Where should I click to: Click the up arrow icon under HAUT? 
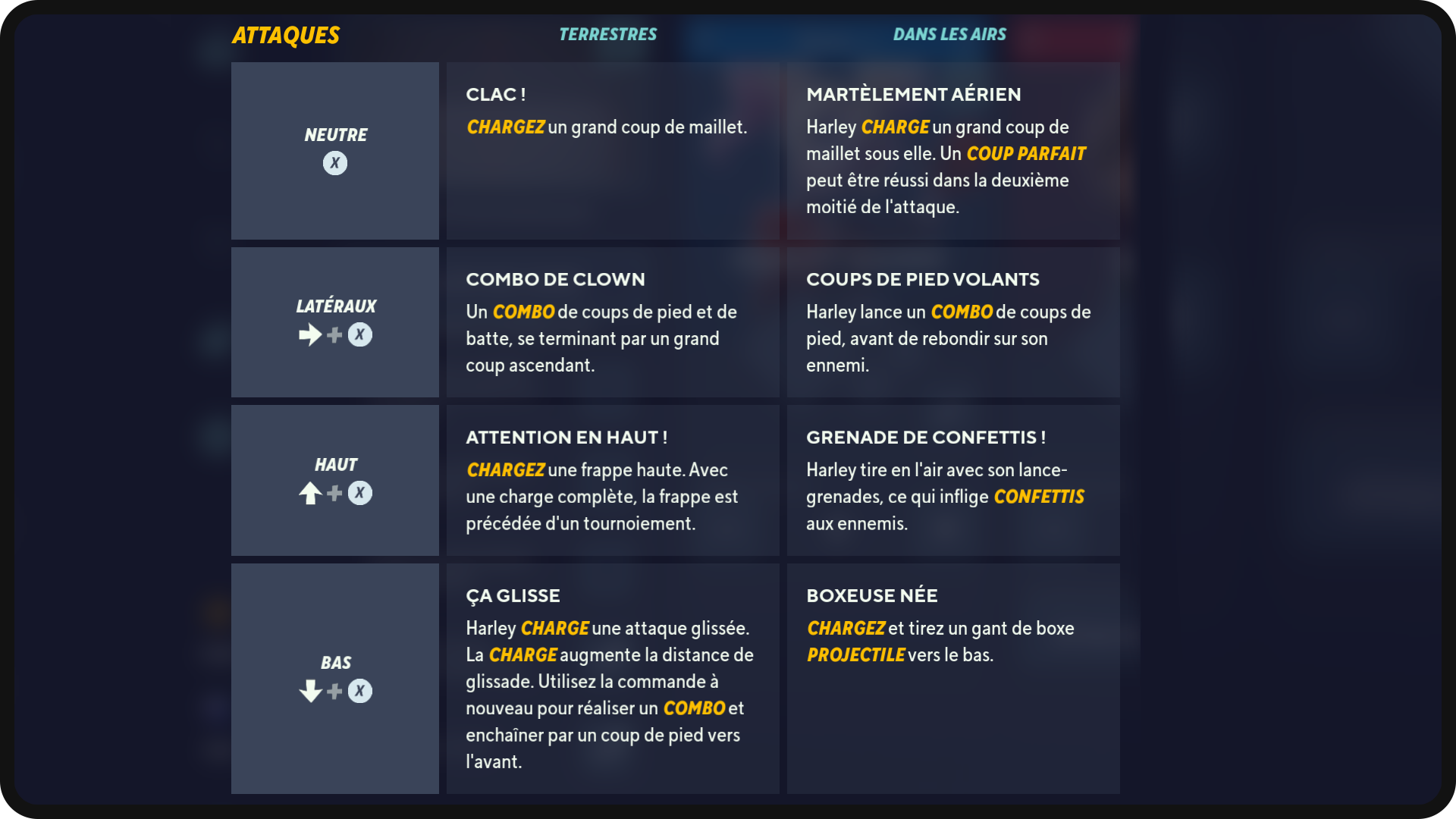point(310,493)
